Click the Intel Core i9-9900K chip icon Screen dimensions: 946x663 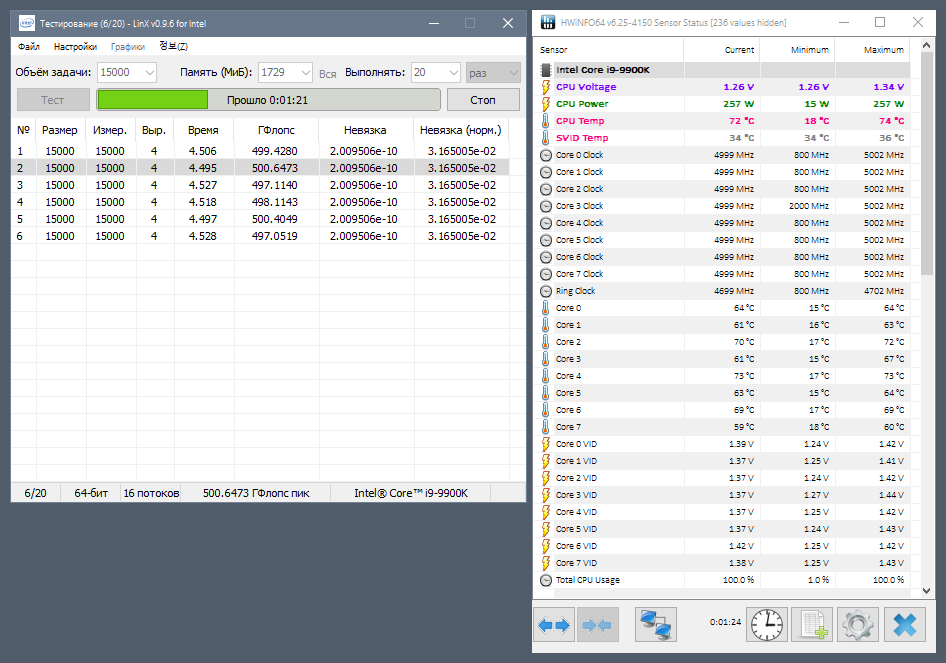[545, 70]
